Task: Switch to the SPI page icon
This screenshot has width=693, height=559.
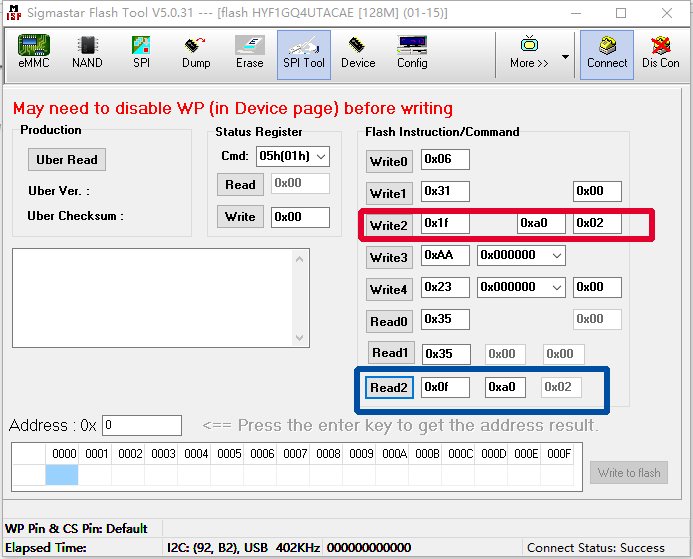Action: pyautogui.click(x=141, y=52)
